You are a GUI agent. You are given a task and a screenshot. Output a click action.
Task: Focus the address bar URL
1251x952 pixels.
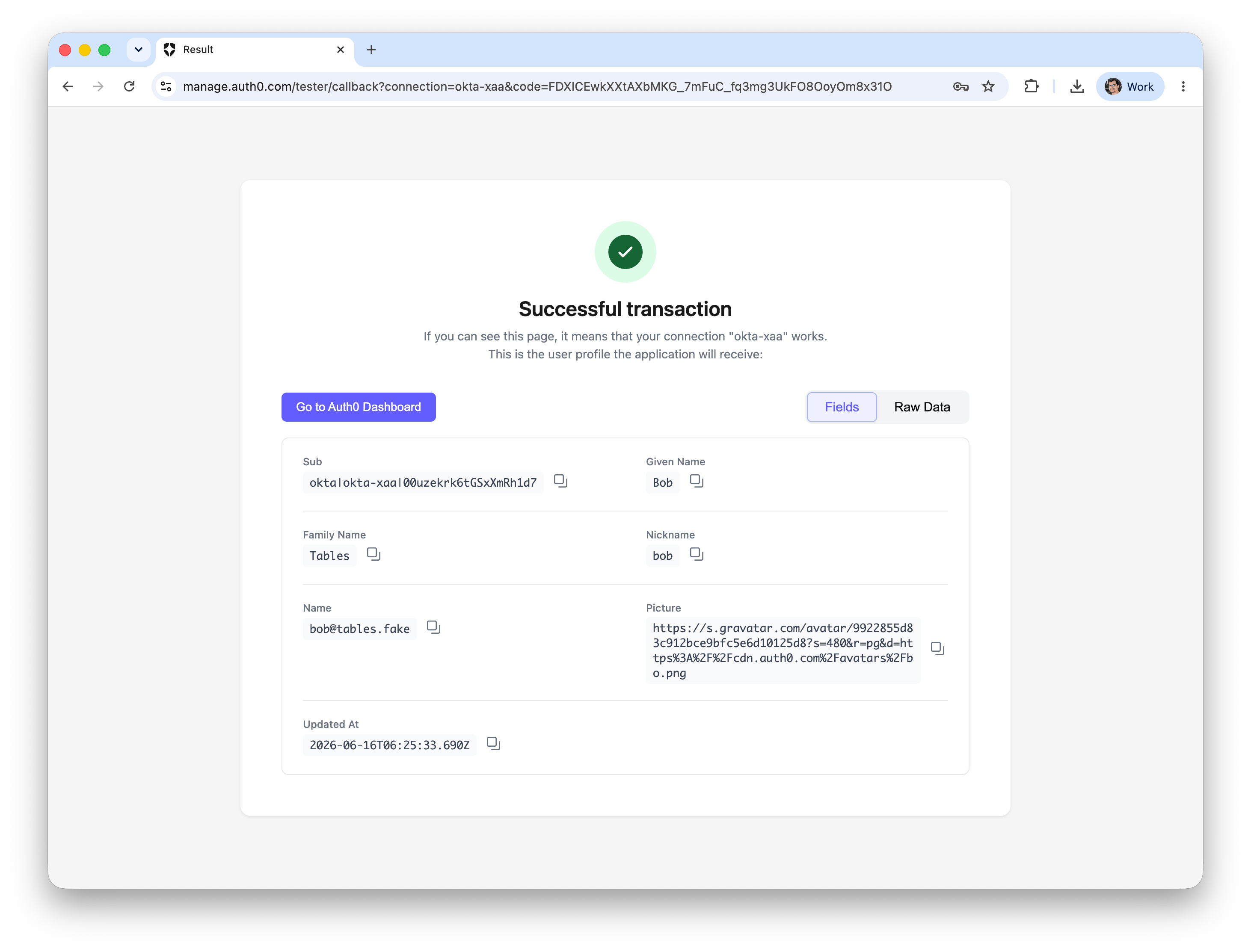tap(537, 86)
